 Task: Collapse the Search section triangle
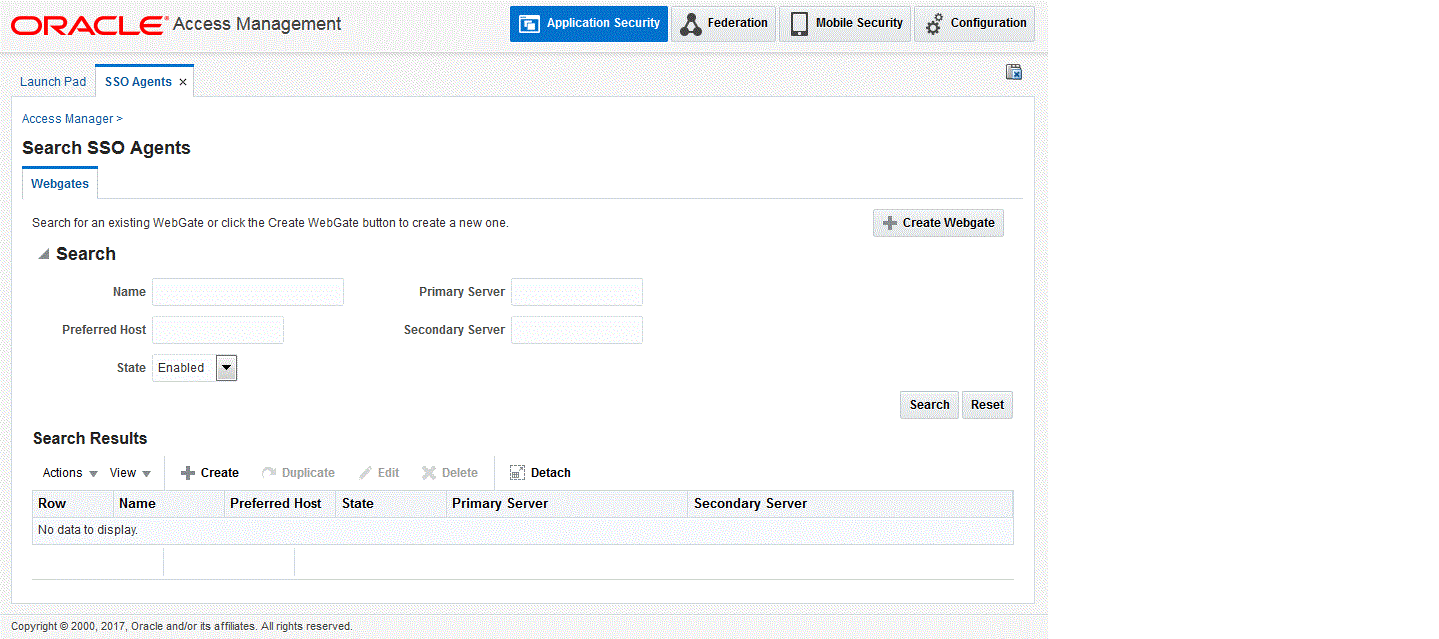coord(43,255)
